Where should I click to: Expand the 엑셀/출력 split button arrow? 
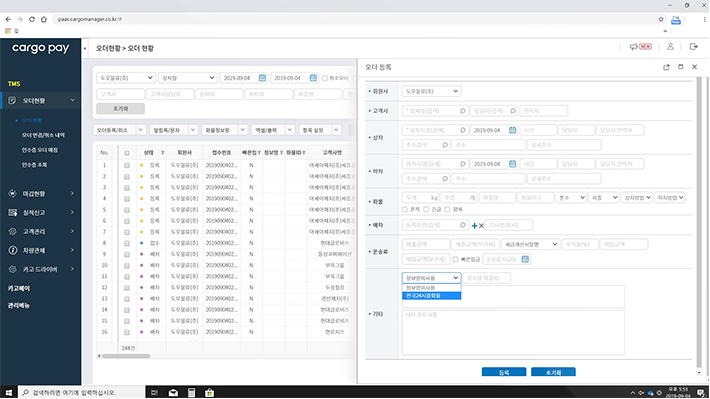290,130
